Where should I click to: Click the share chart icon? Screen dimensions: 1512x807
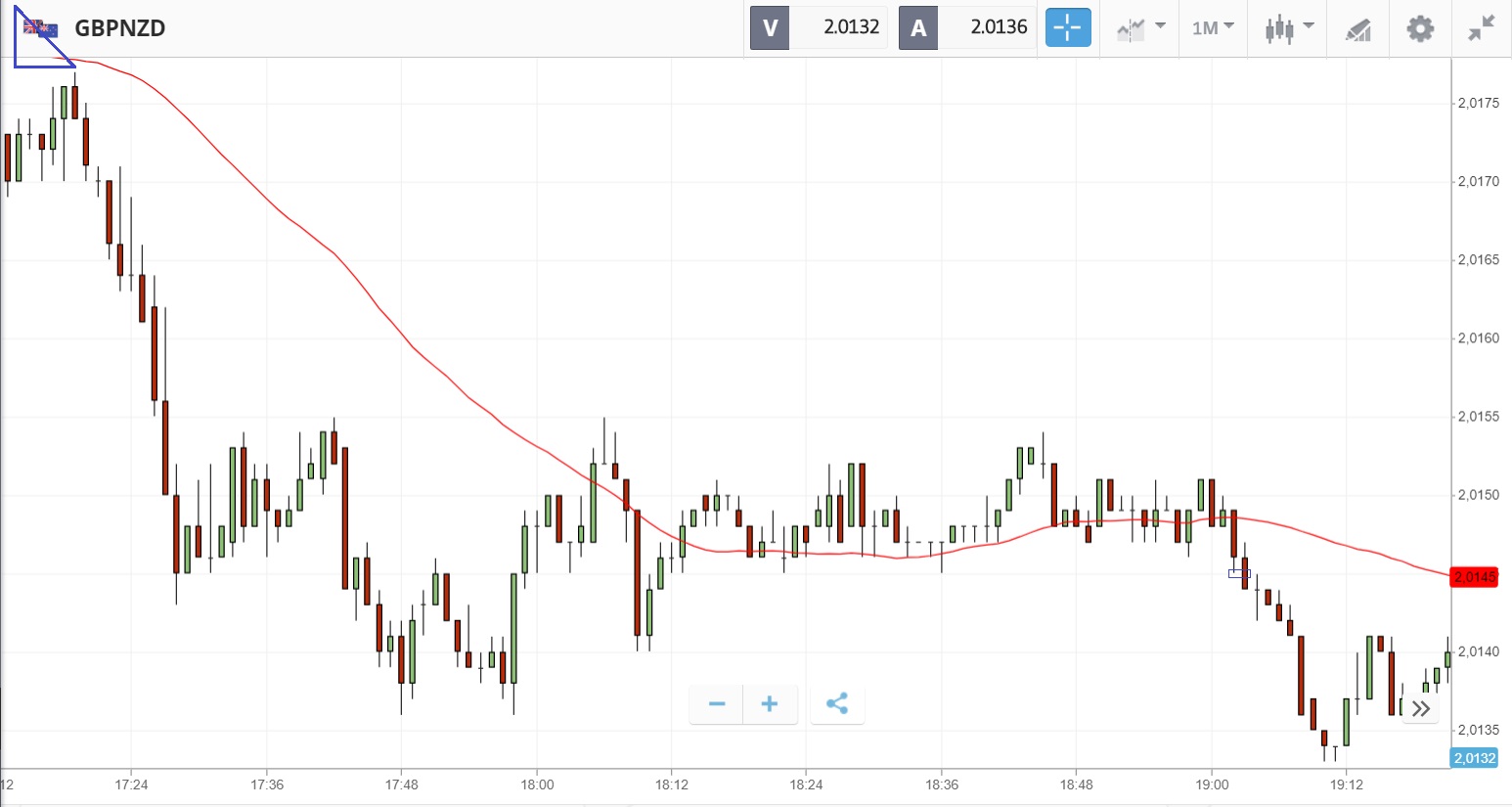tap(837, 704)
